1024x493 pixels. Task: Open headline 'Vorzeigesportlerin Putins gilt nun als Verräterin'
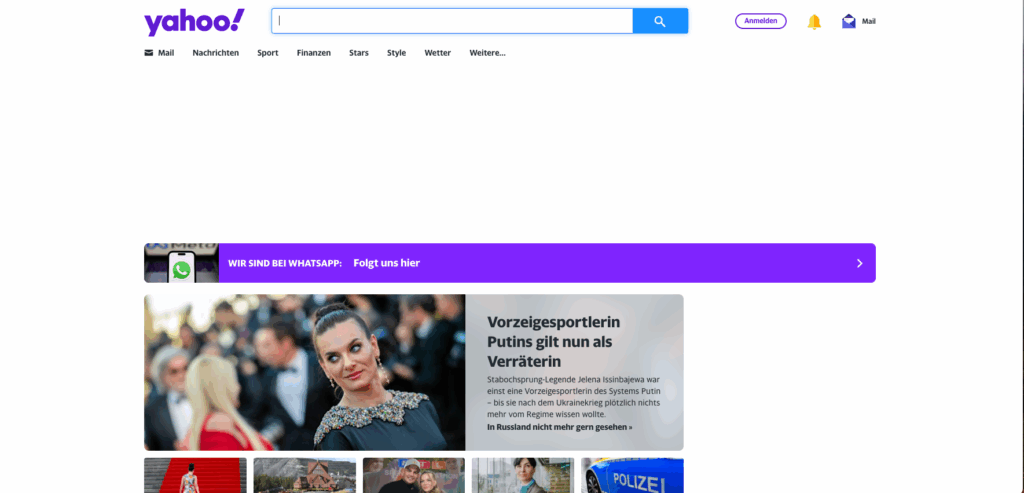(x=554, y=342)
